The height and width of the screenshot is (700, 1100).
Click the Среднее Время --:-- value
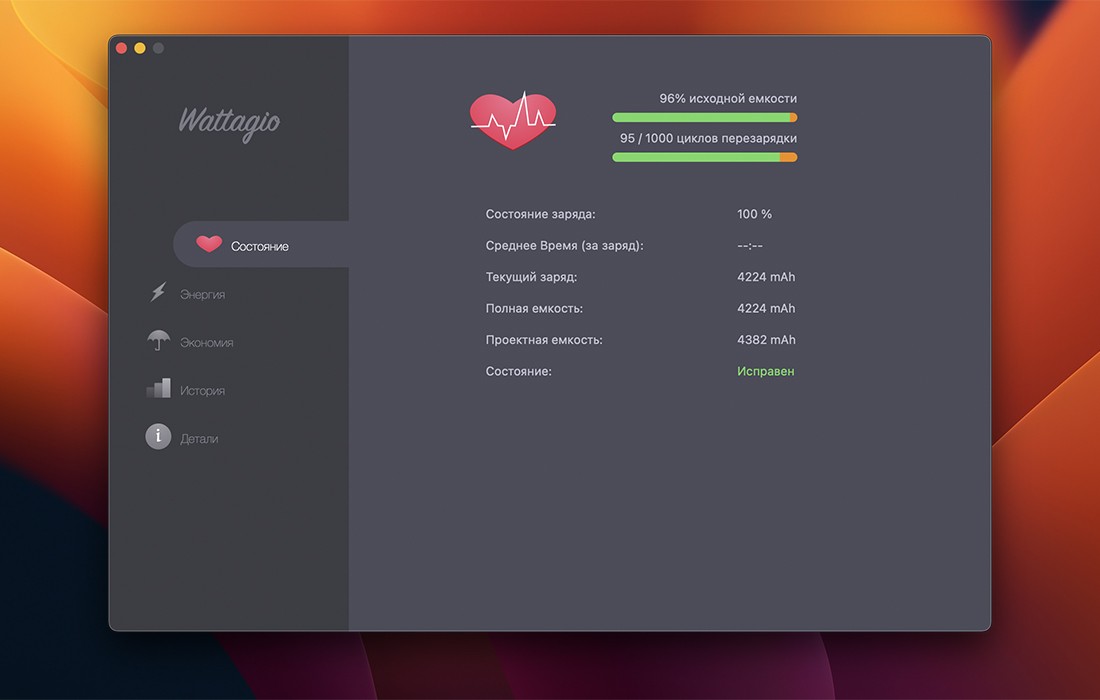[750, 246]
